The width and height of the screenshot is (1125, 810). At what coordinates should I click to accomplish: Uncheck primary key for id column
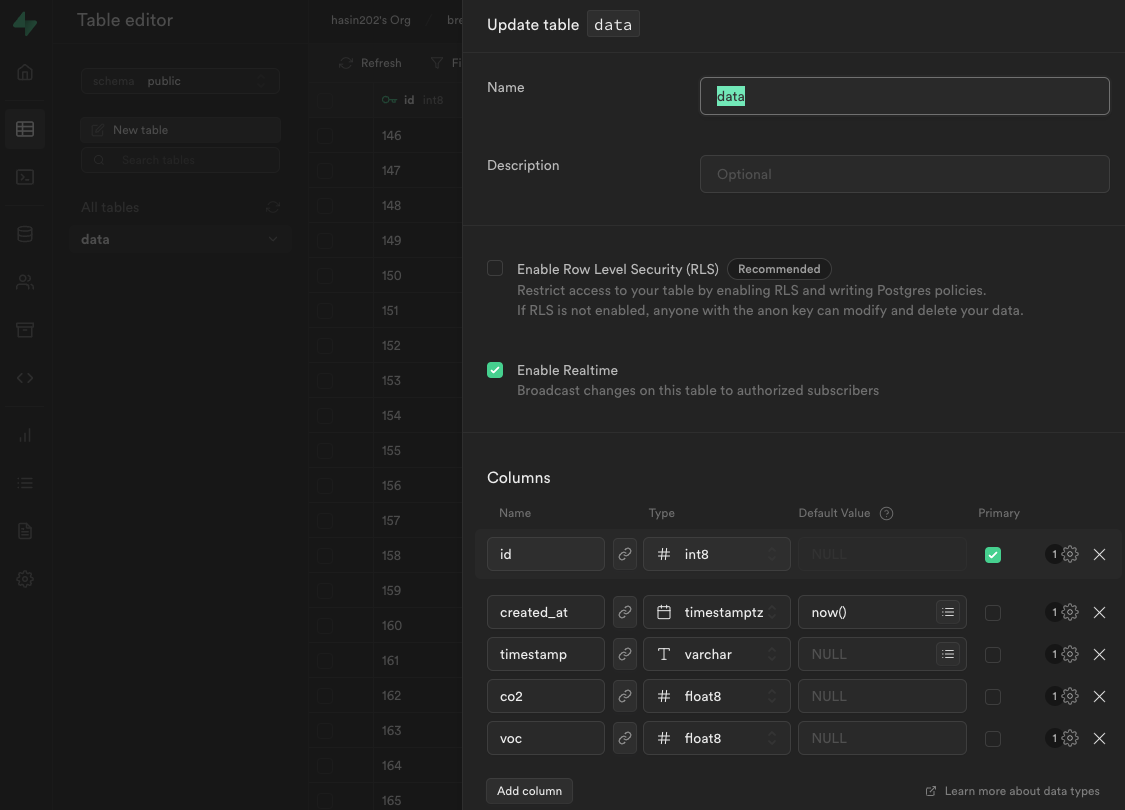(x=992, y=554)
